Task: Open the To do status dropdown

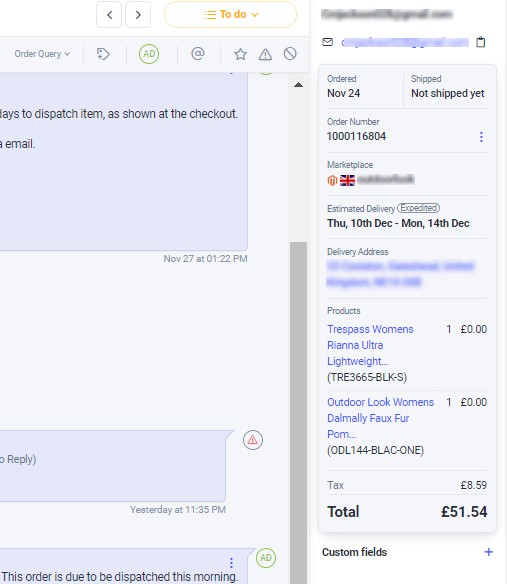Action: (x=231, y=15)
